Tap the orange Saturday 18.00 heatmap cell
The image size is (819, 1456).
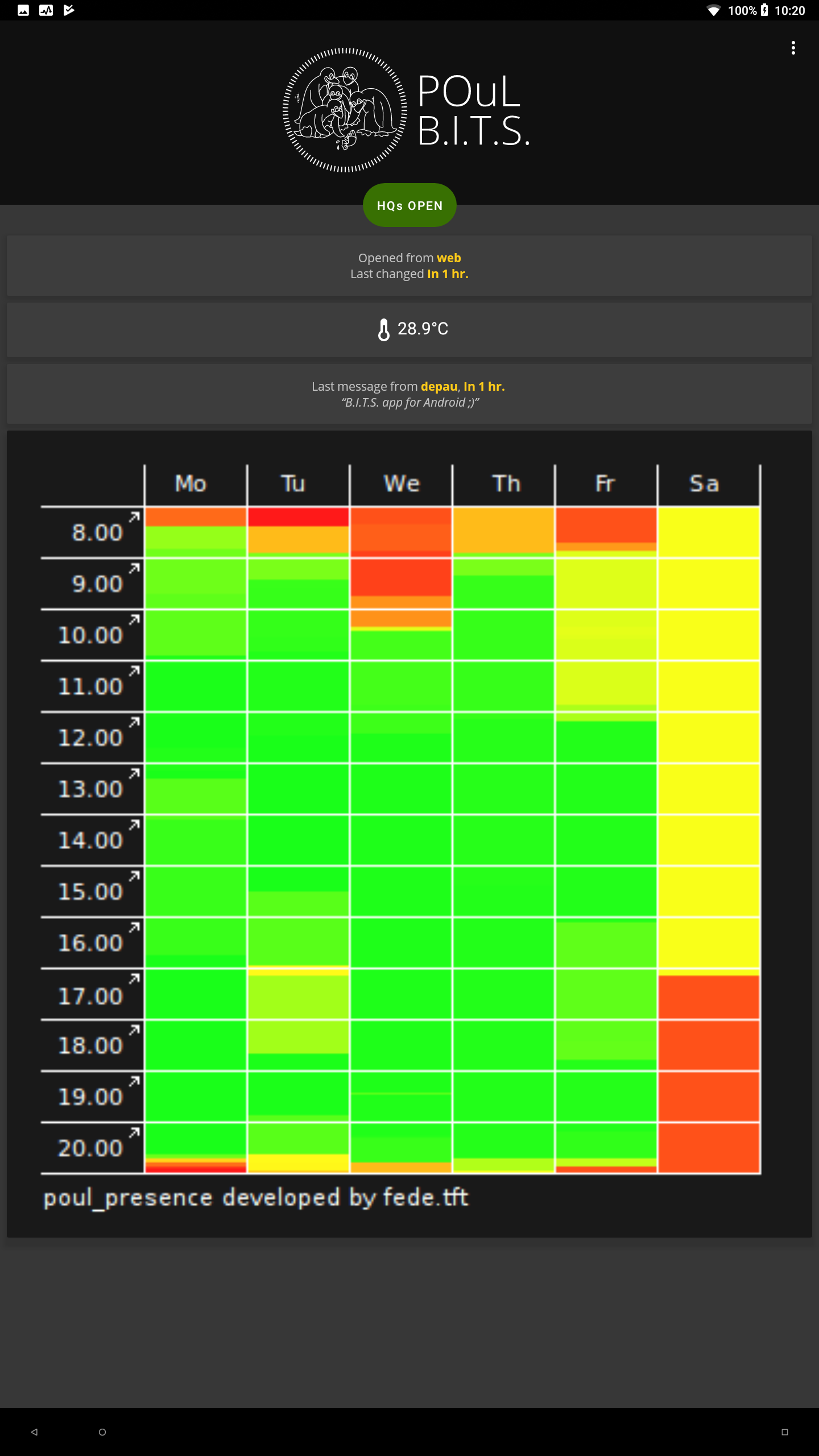(x=709, y=1045)
